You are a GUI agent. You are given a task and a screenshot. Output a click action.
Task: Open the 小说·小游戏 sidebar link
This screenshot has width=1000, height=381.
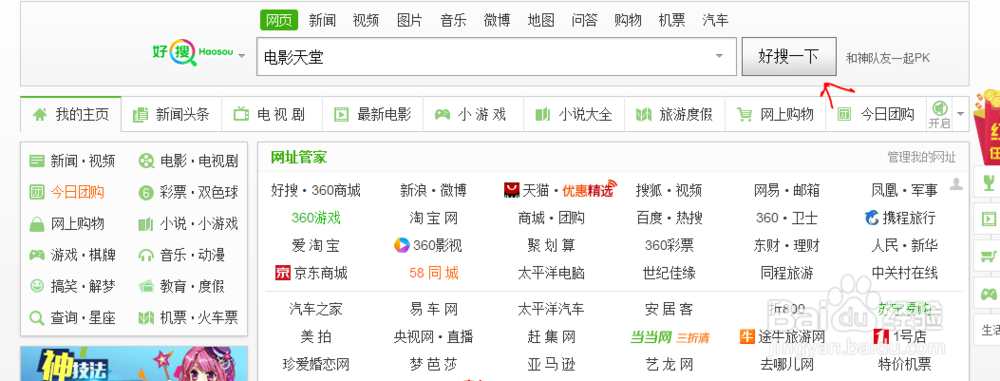tap(198, 224)
